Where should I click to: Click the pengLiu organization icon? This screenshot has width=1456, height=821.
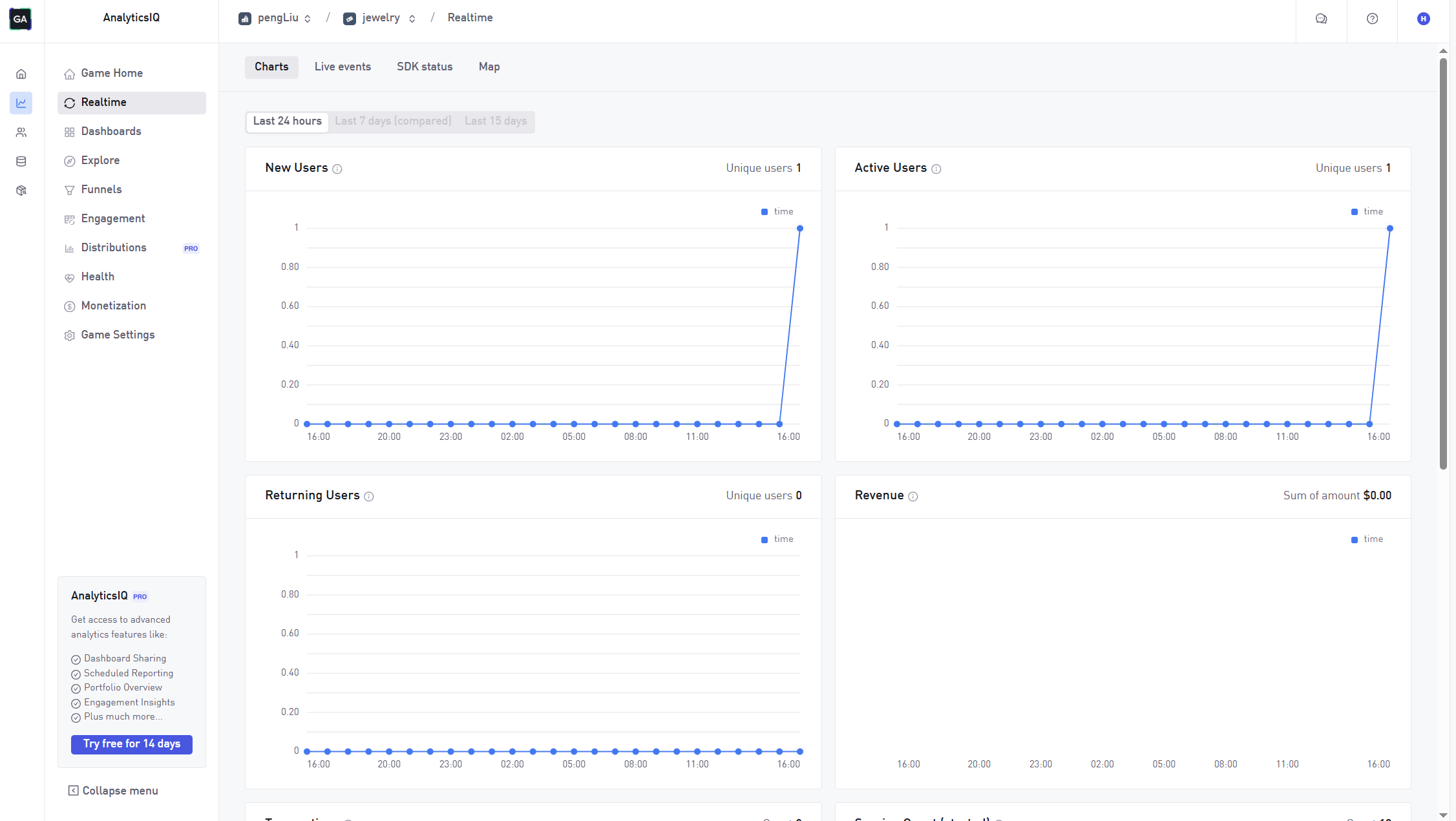pyautogui.click(x=245, y=19)
